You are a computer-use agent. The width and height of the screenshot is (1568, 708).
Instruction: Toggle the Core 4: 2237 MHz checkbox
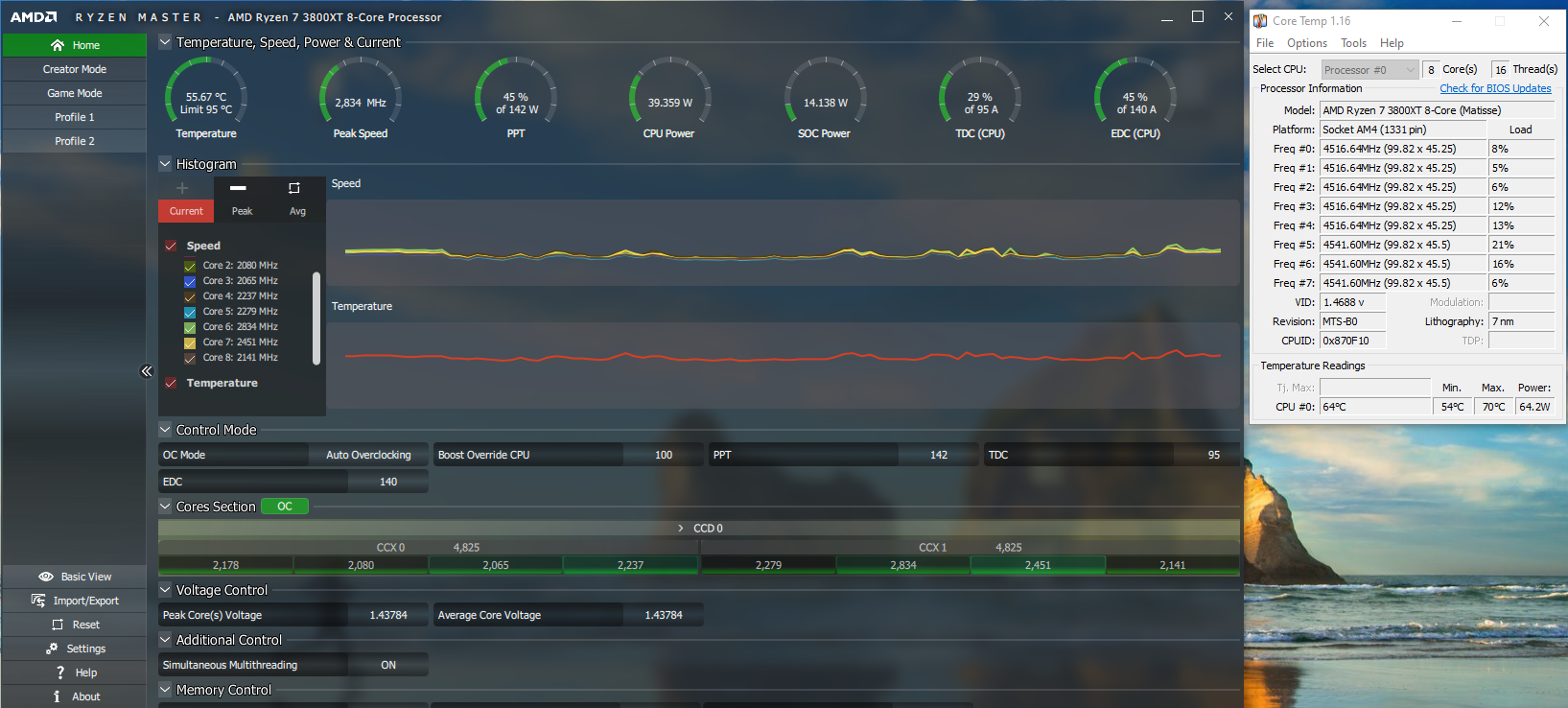tap(190, 296)
